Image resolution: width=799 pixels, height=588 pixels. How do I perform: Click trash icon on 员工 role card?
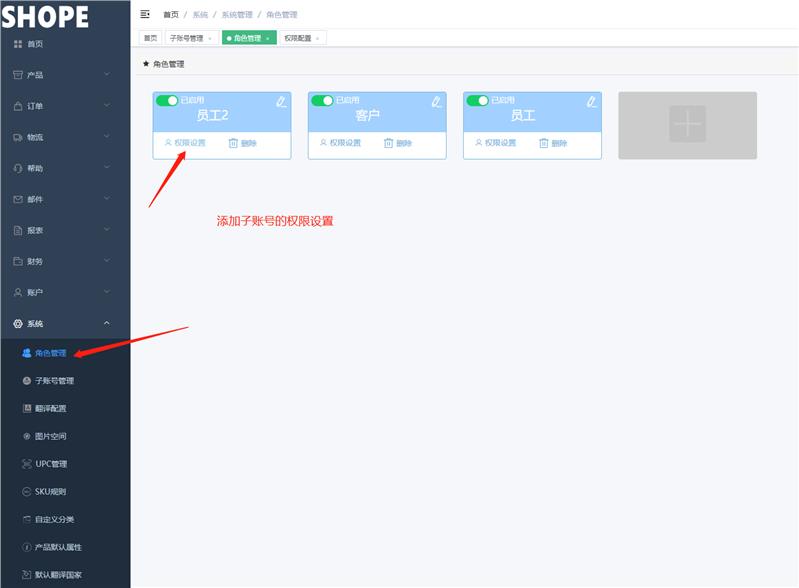pos(544,143)
